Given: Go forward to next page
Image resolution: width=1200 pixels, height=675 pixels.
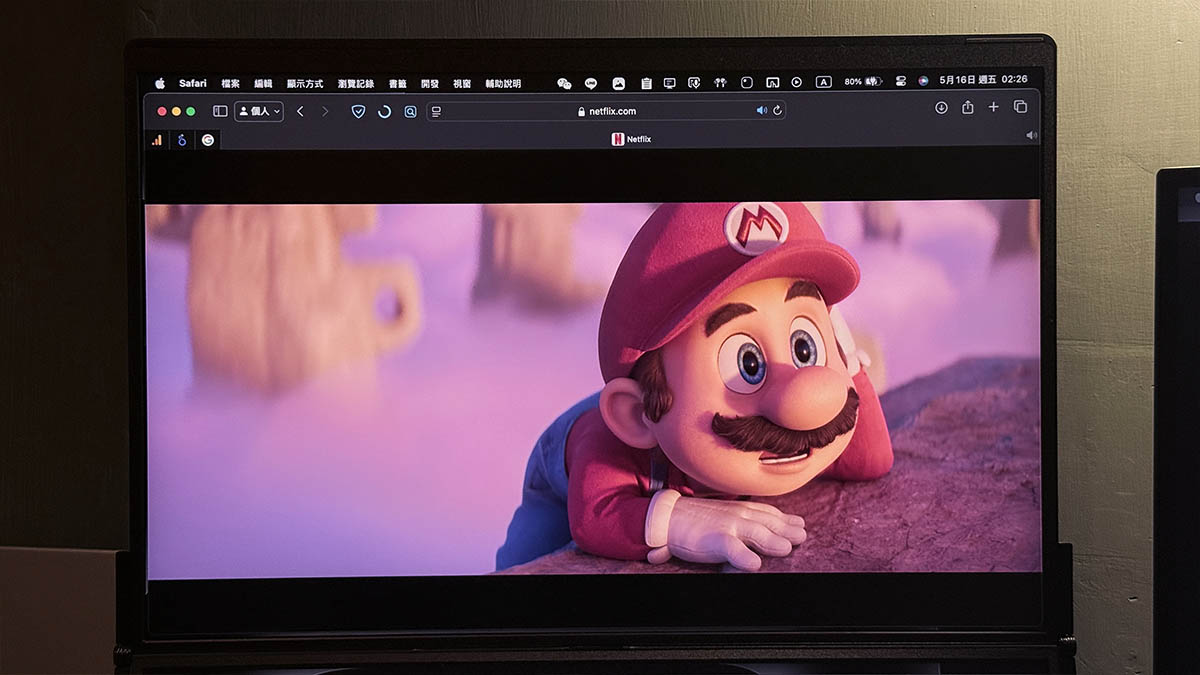Looking at the screenshot, I should [x=325, y=111].
